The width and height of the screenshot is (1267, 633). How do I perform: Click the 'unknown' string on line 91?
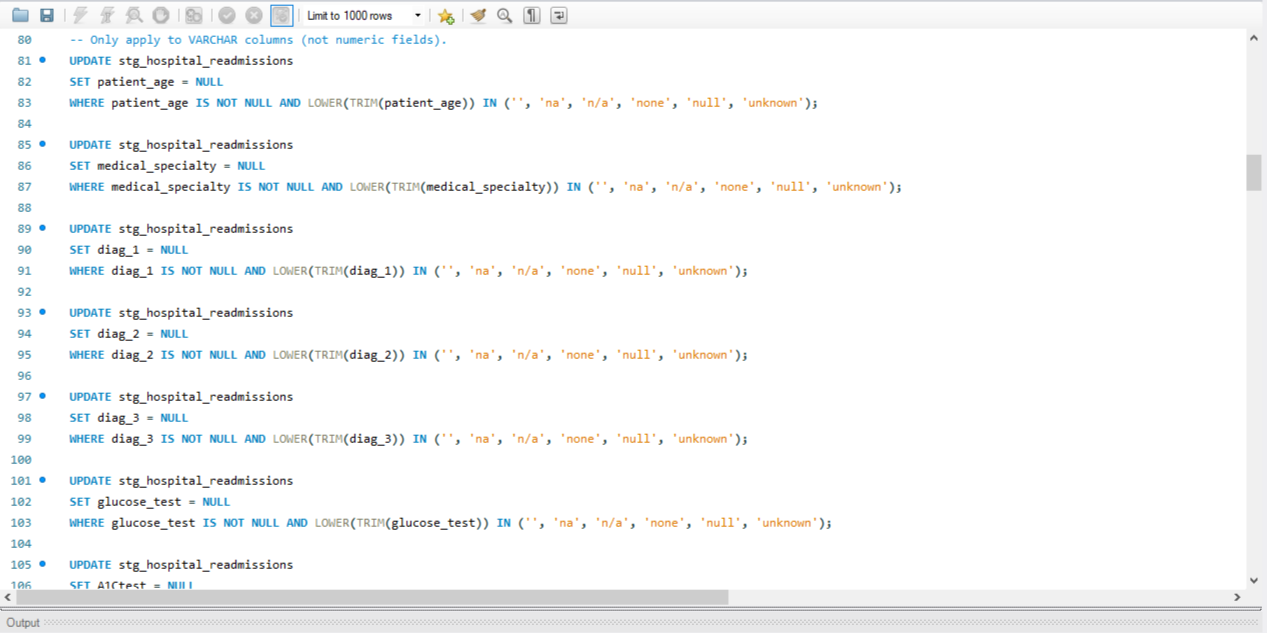[x=702, y=271]
